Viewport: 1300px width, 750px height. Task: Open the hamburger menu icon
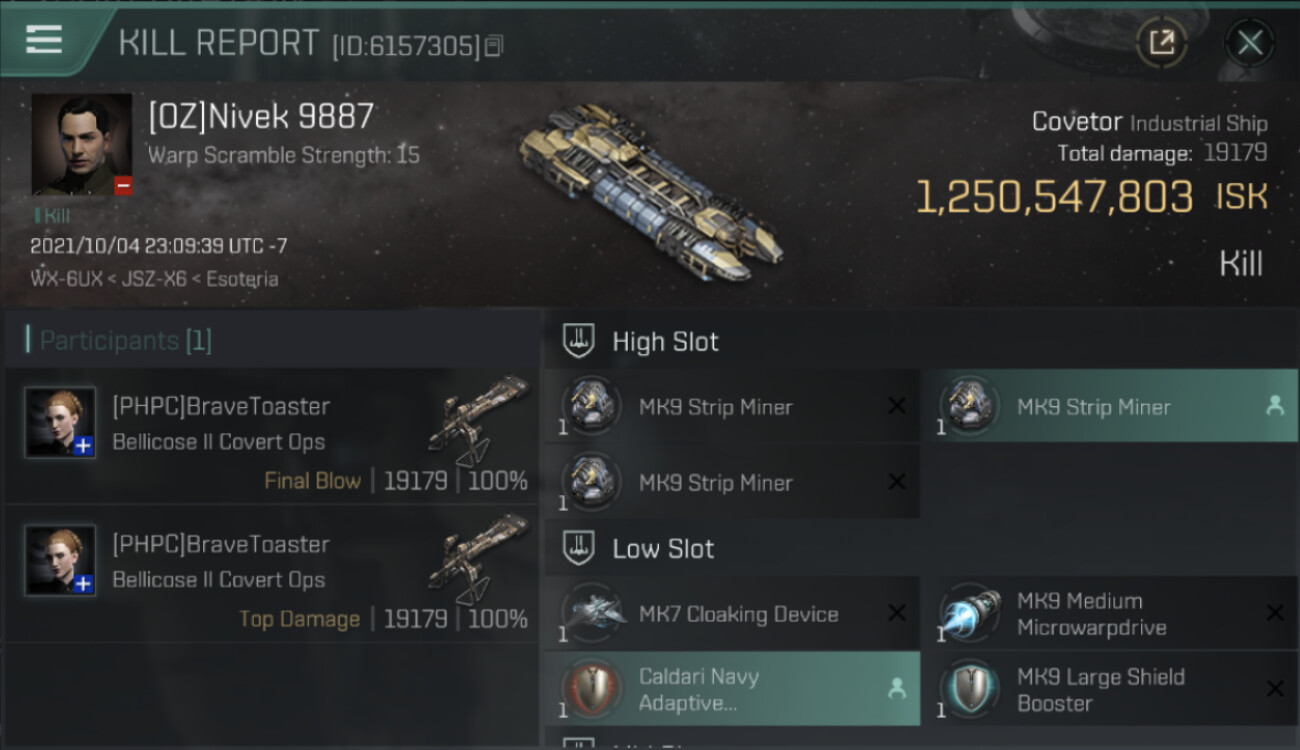click(43, 40)
